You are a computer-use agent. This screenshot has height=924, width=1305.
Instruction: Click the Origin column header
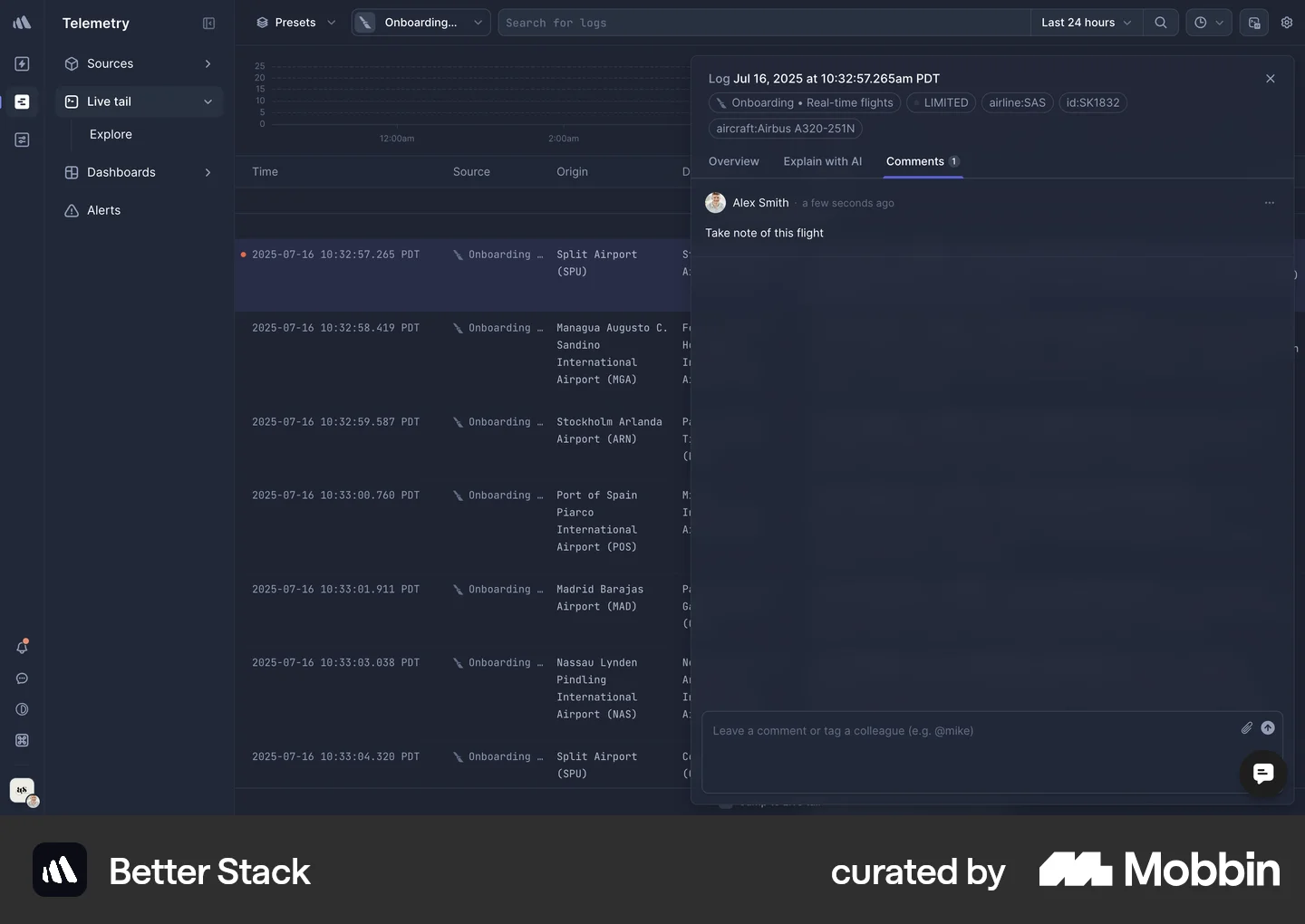[x=572, y=172]
